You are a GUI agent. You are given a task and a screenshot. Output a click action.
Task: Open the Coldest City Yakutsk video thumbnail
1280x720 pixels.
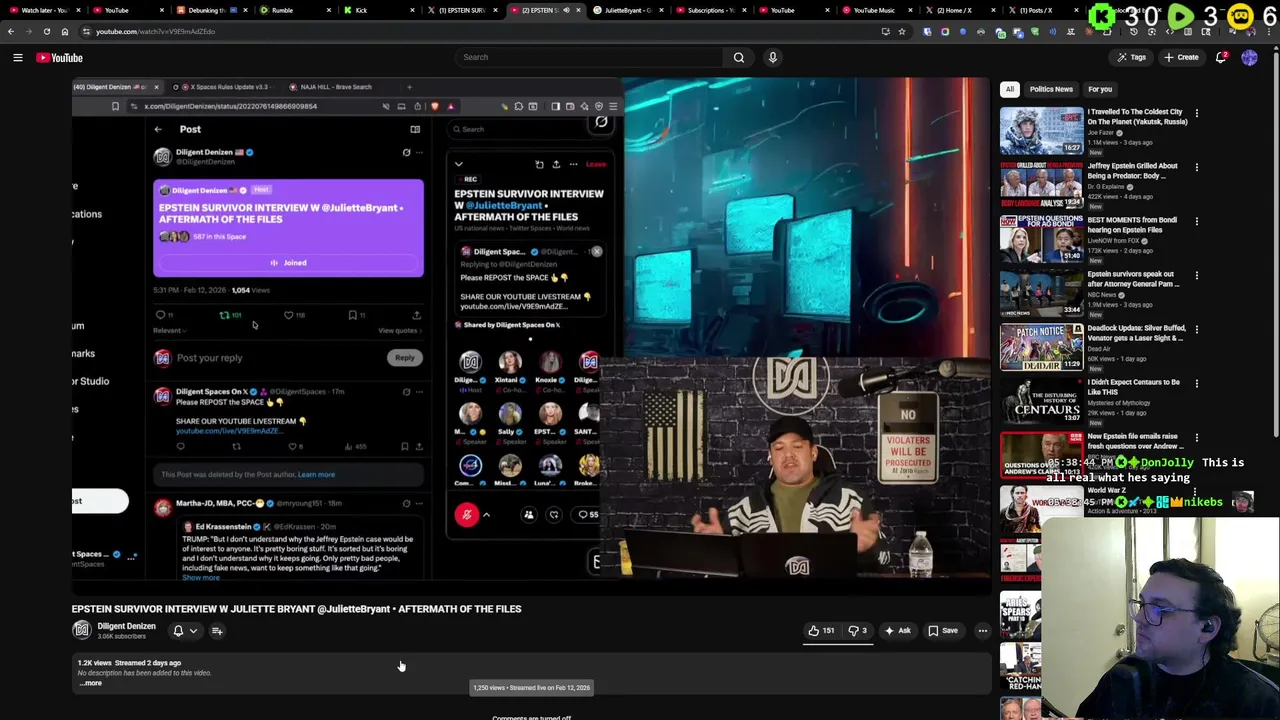pos(1041,130)
